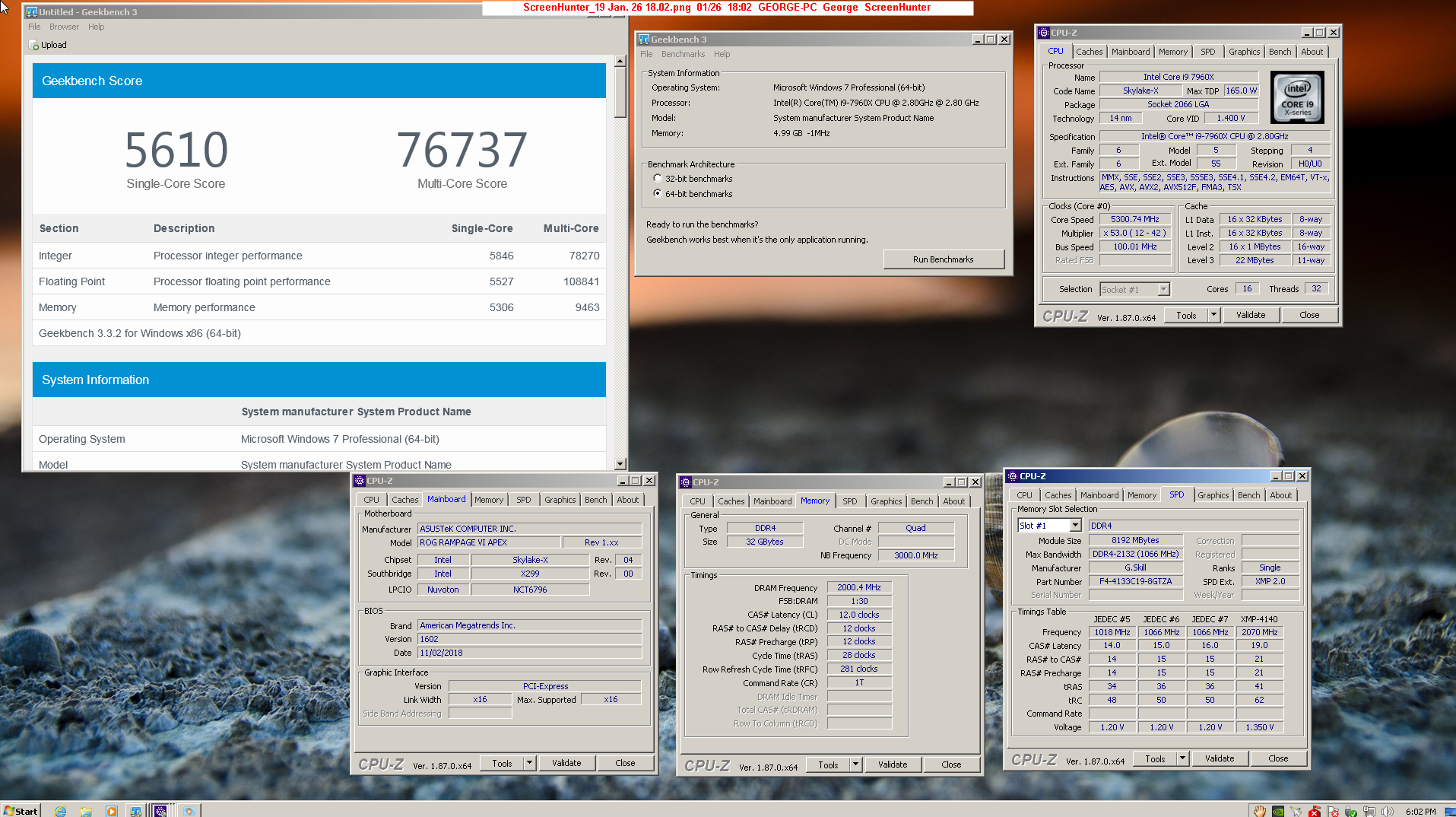
Task: Open Windows Explorer folder from the taskbar
Action: click(x=86, y=811)
